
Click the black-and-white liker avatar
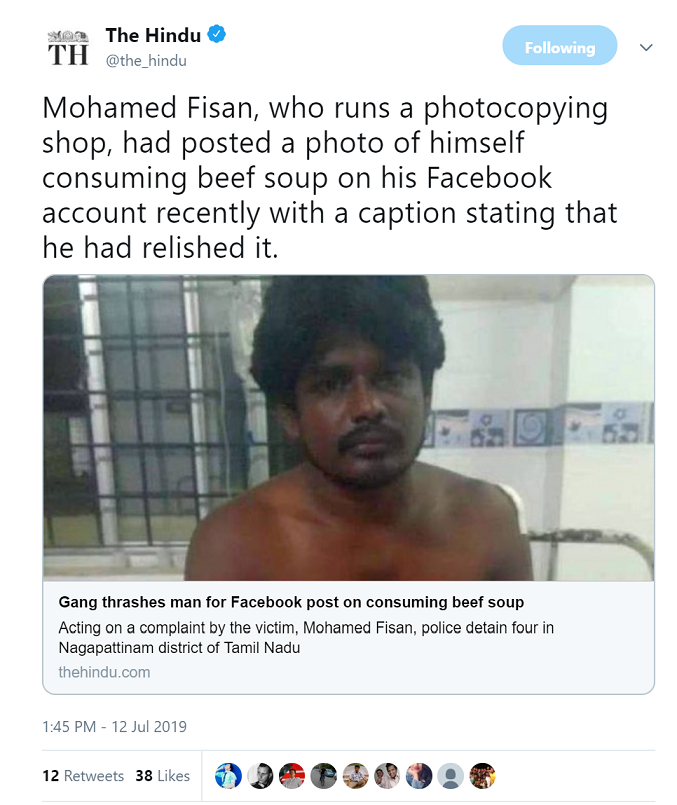(260, 776)
